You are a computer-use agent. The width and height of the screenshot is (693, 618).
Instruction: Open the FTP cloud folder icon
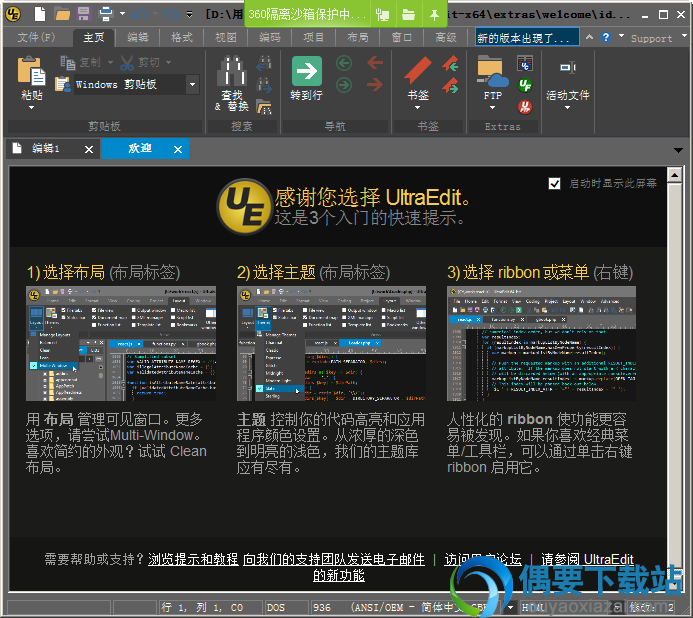pos(492,71)
